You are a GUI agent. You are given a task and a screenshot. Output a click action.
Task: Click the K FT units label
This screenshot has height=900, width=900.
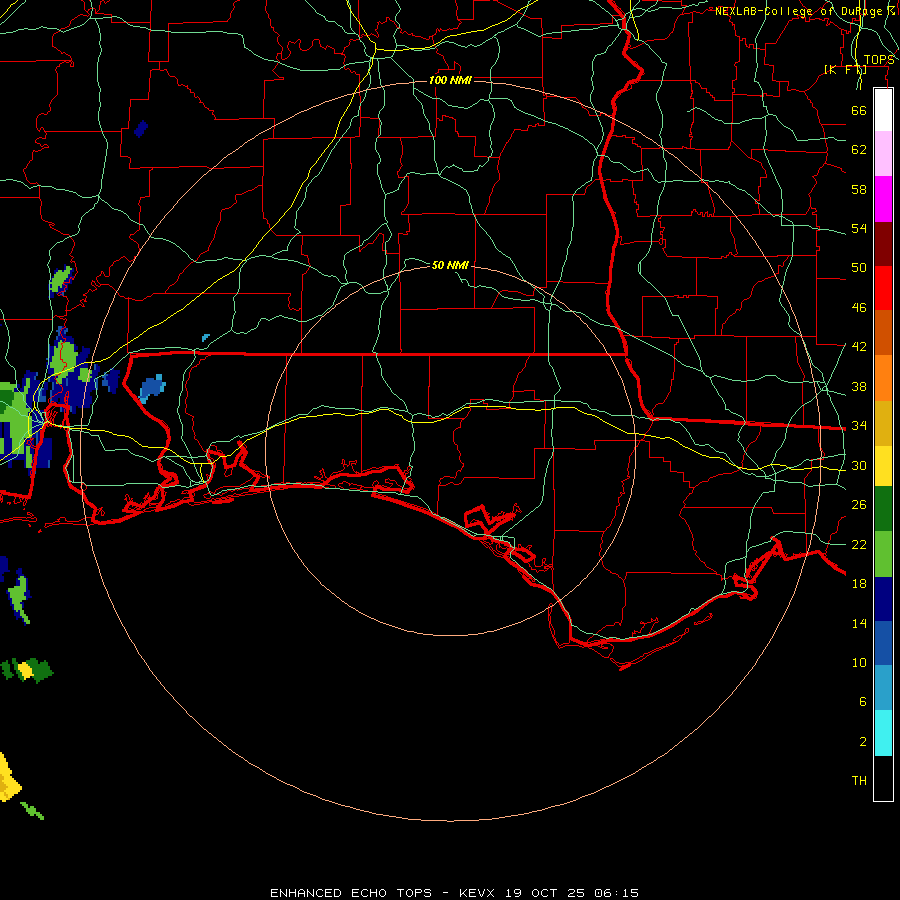[845, 69]
